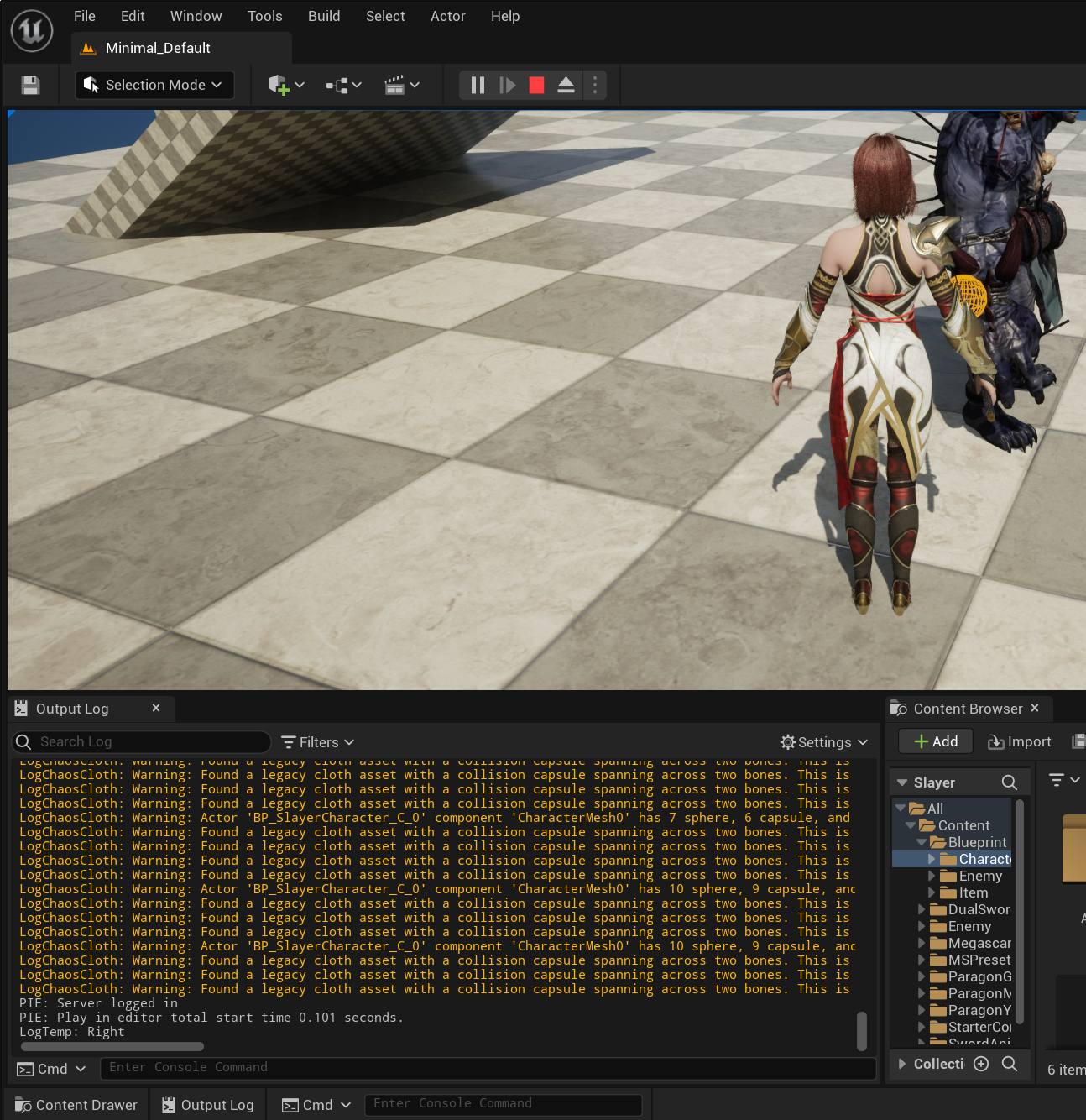Save the current level with disk icon
Viewport: 1086px width, 1120px height.
click(30, 85)
